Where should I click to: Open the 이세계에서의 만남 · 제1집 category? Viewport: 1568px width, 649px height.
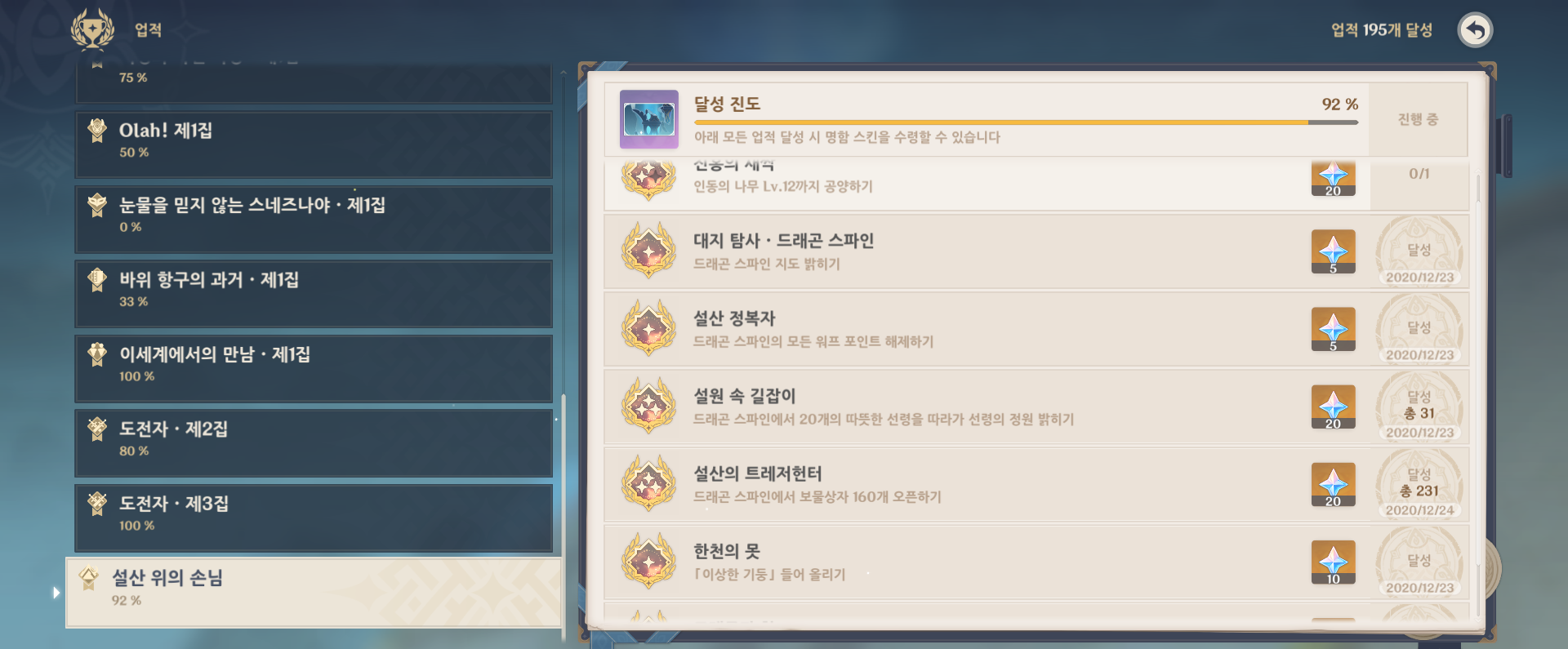(314, 368)
